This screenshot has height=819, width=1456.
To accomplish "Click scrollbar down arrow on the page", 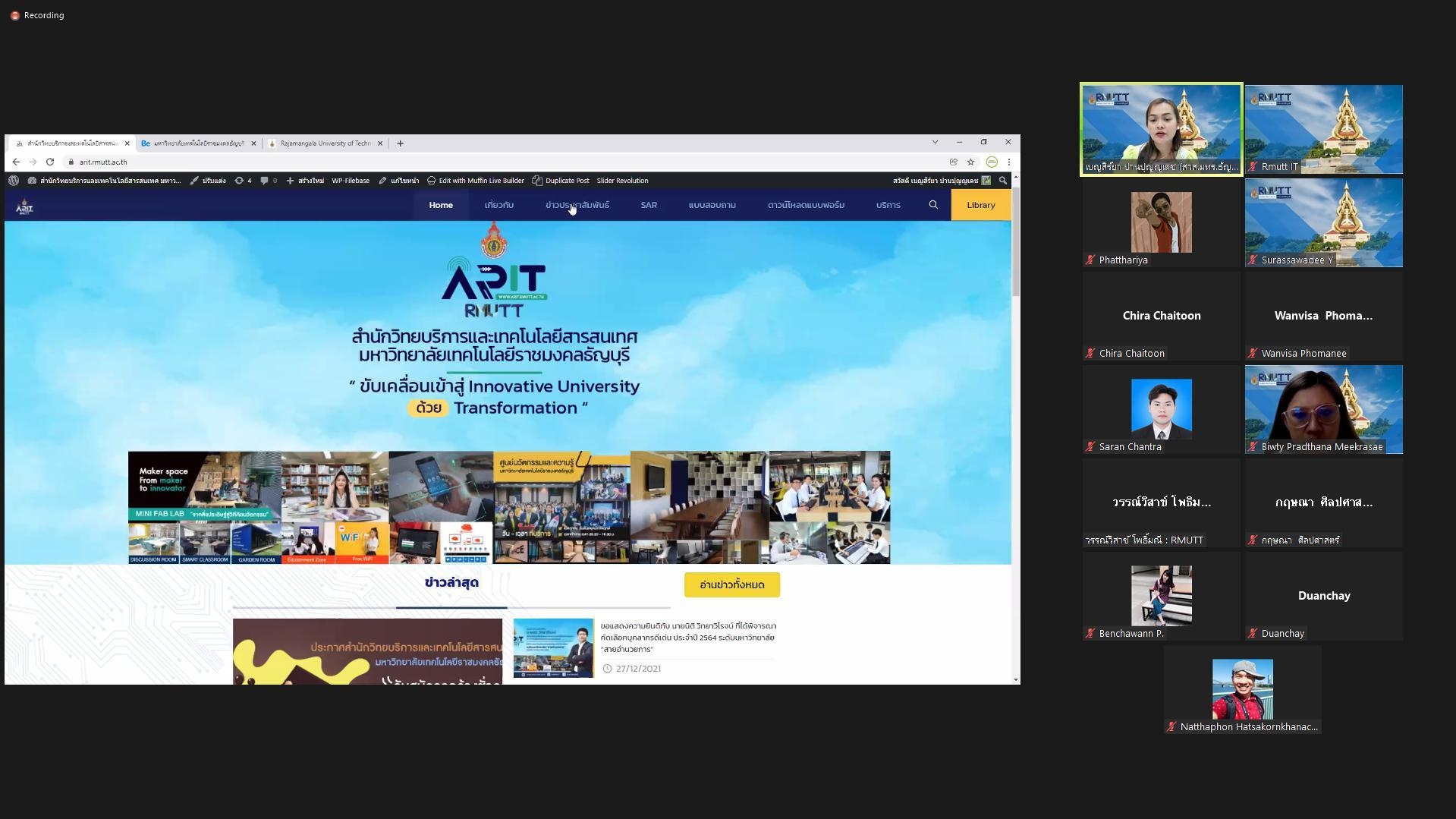I will pyautogui.click(x=1016, y=679).
